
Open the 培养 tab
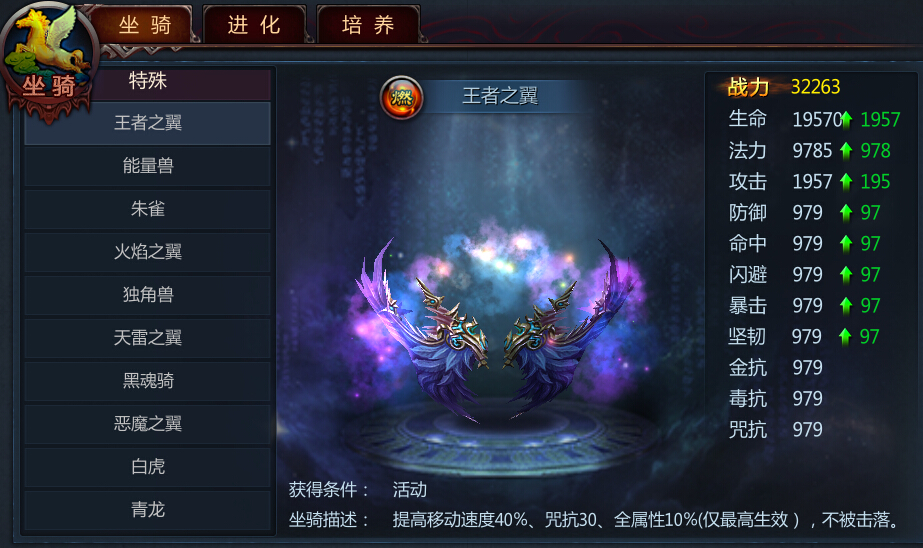pyautogui.click(x=368, y=25)
